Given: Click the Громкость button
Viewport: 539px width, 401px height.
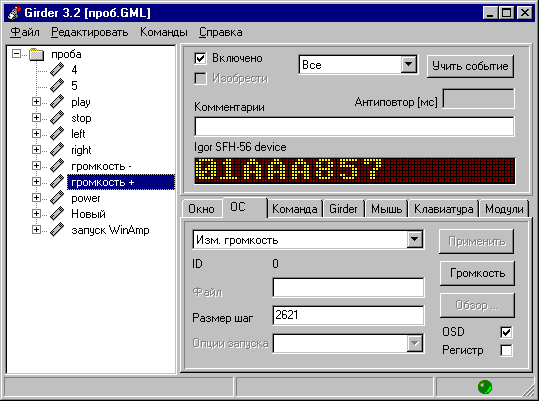Looking at the screenshot, I should point(477,273).
